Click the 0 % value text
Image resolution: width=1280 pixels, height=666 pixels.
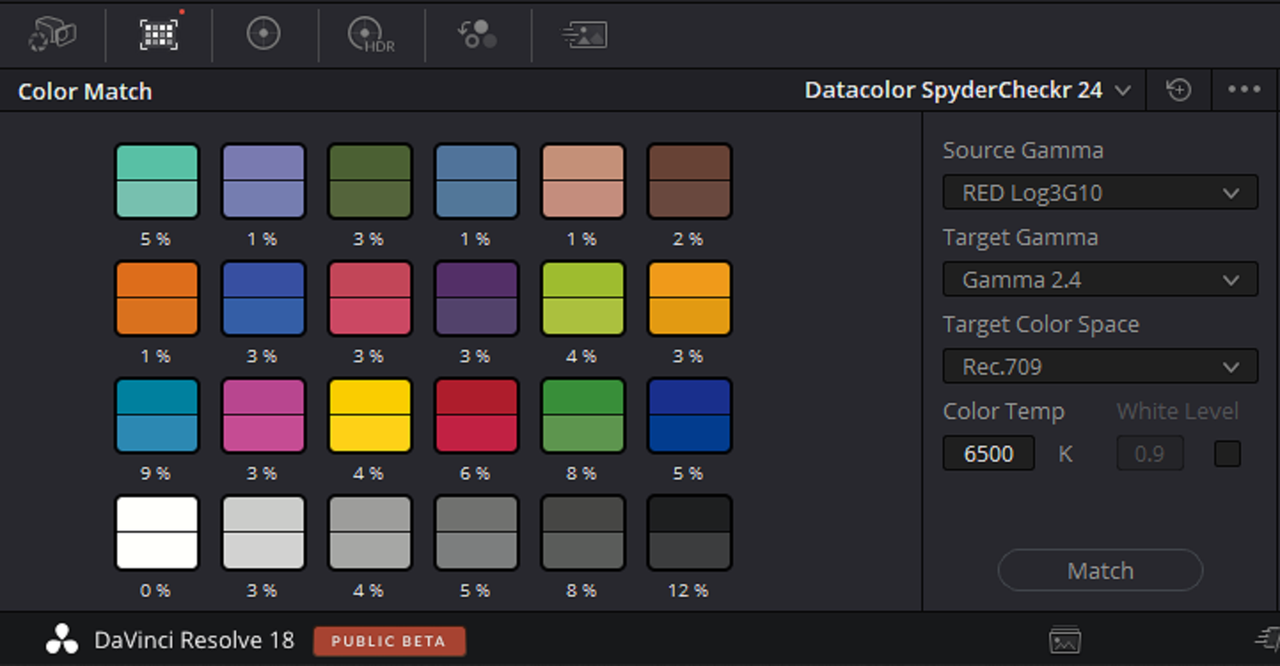click(x=156, y=591)
